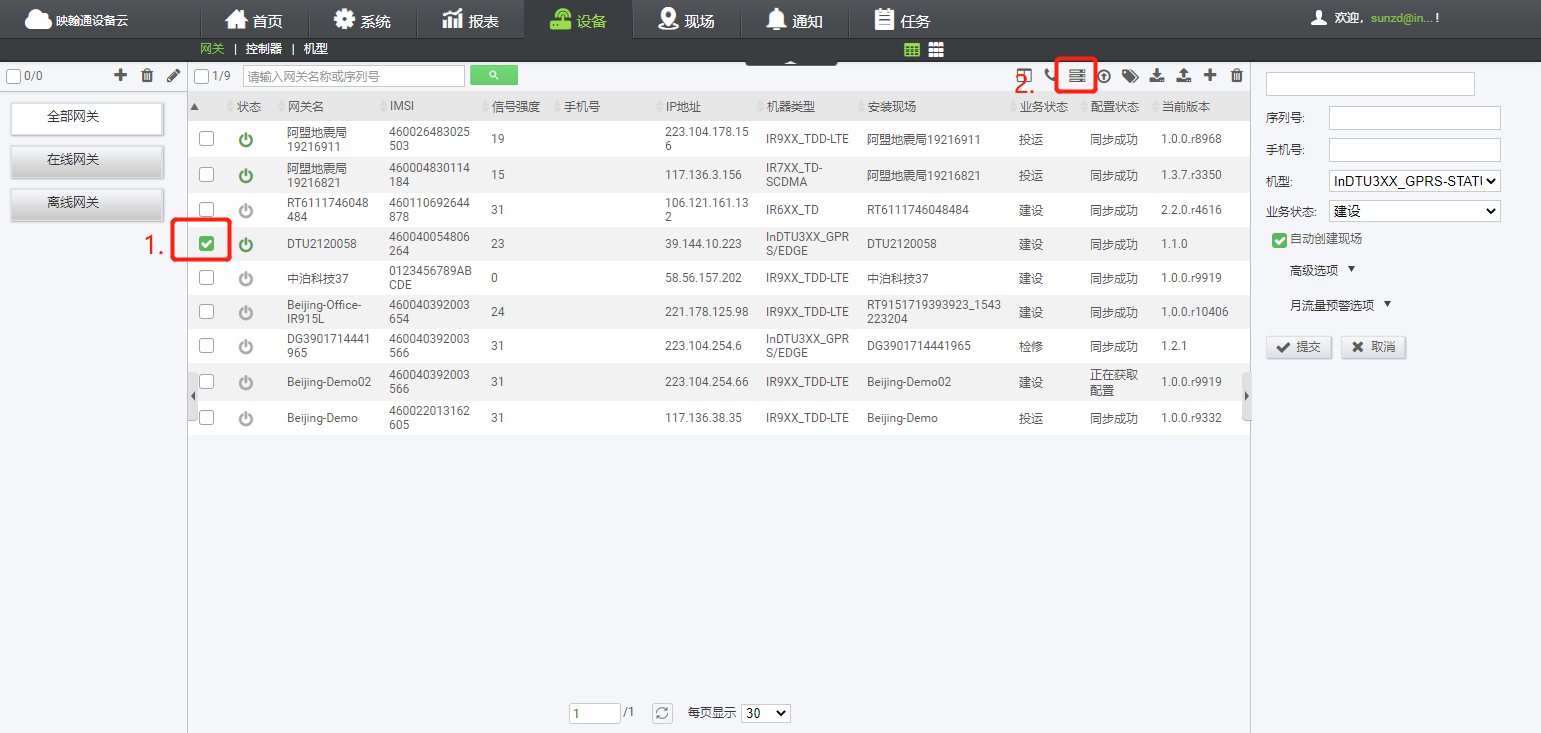Click the pencil edit icon in left panel
This screenshot has height=733, width=1541.
pos(173,75)
